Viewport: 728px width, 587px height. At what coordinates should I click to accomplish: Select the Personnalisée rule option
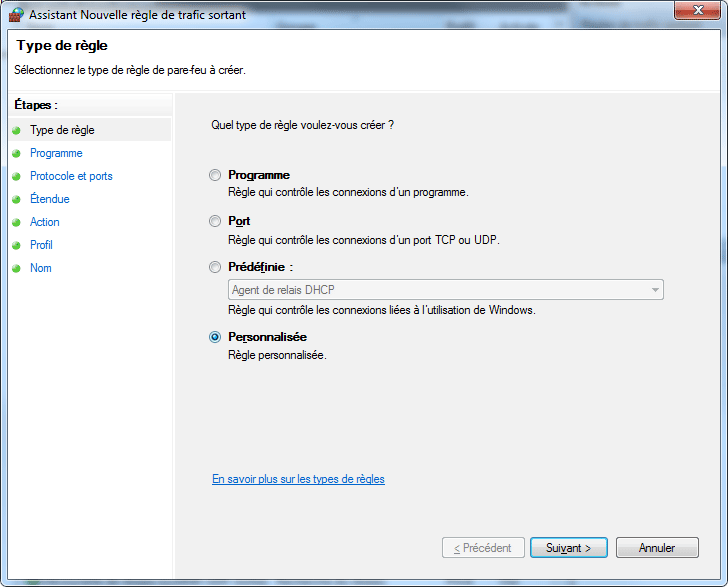click(x=215, y=337)
